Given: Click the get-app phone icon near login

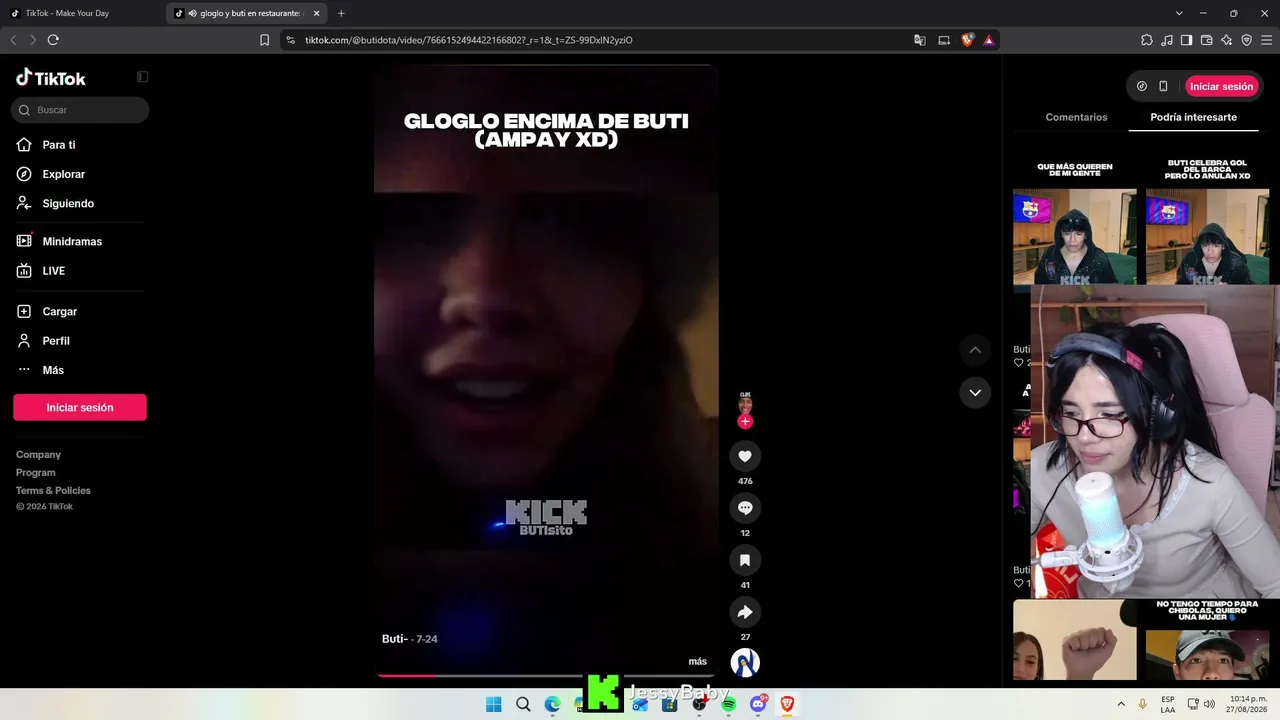Looking at the screenshot, I should click(1163, 86).
